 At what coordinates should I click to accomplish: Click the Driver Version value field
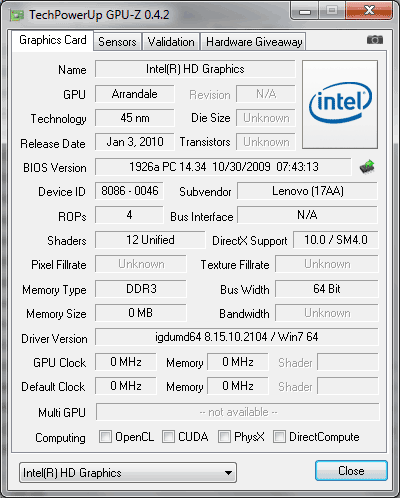click(237, 337)
